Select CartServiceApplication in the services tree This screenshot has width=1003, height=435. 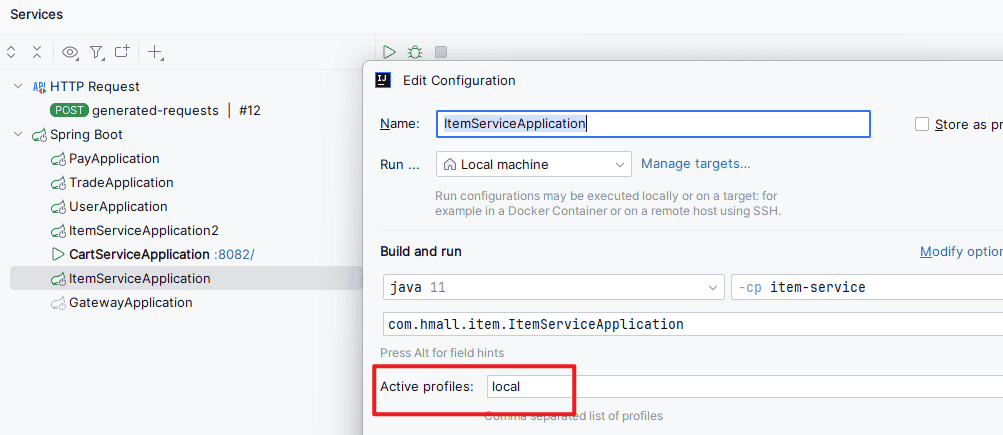(x=138, y=255)
